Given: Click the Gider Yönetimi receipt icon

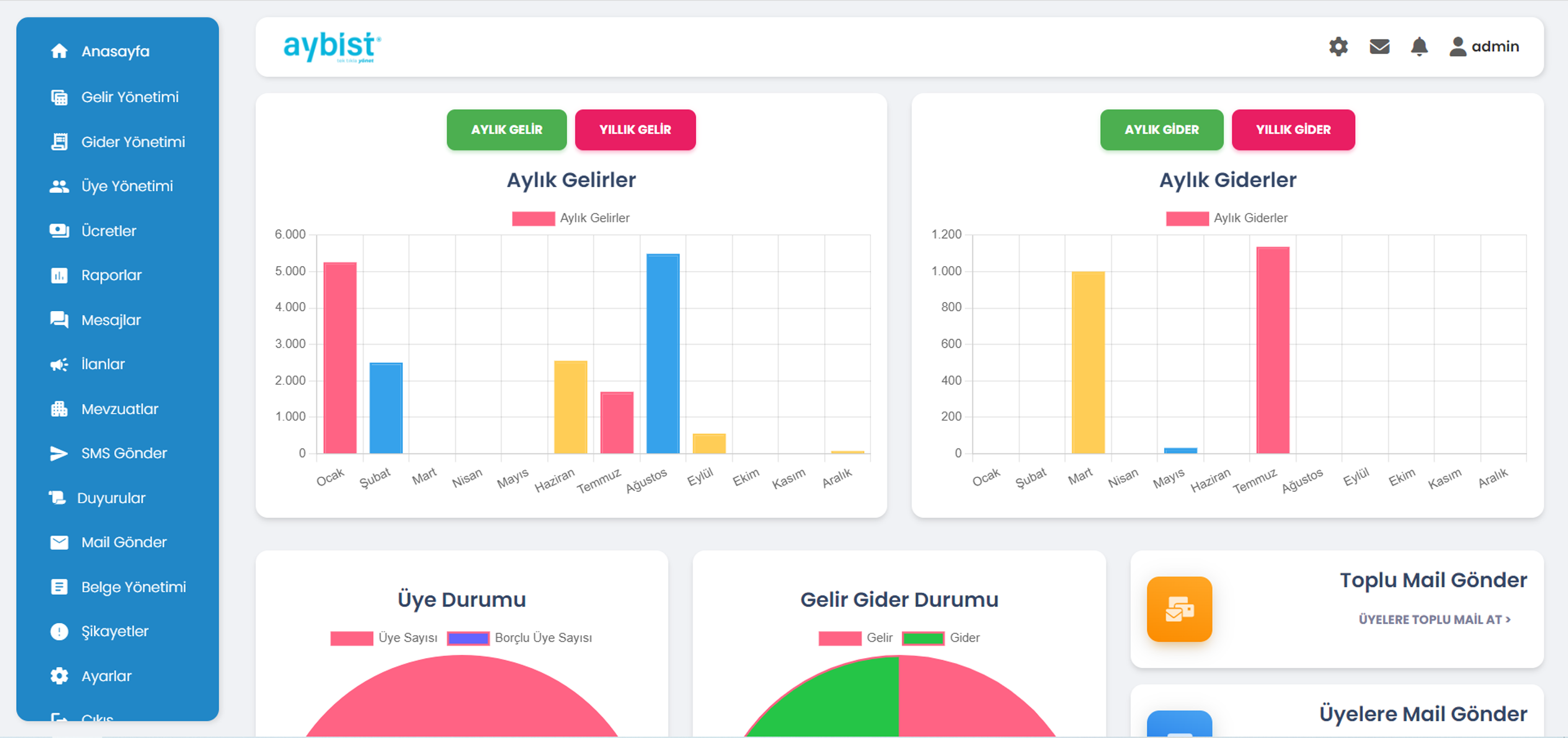Looking at the screenshot, I should click(x=59, y=142).
